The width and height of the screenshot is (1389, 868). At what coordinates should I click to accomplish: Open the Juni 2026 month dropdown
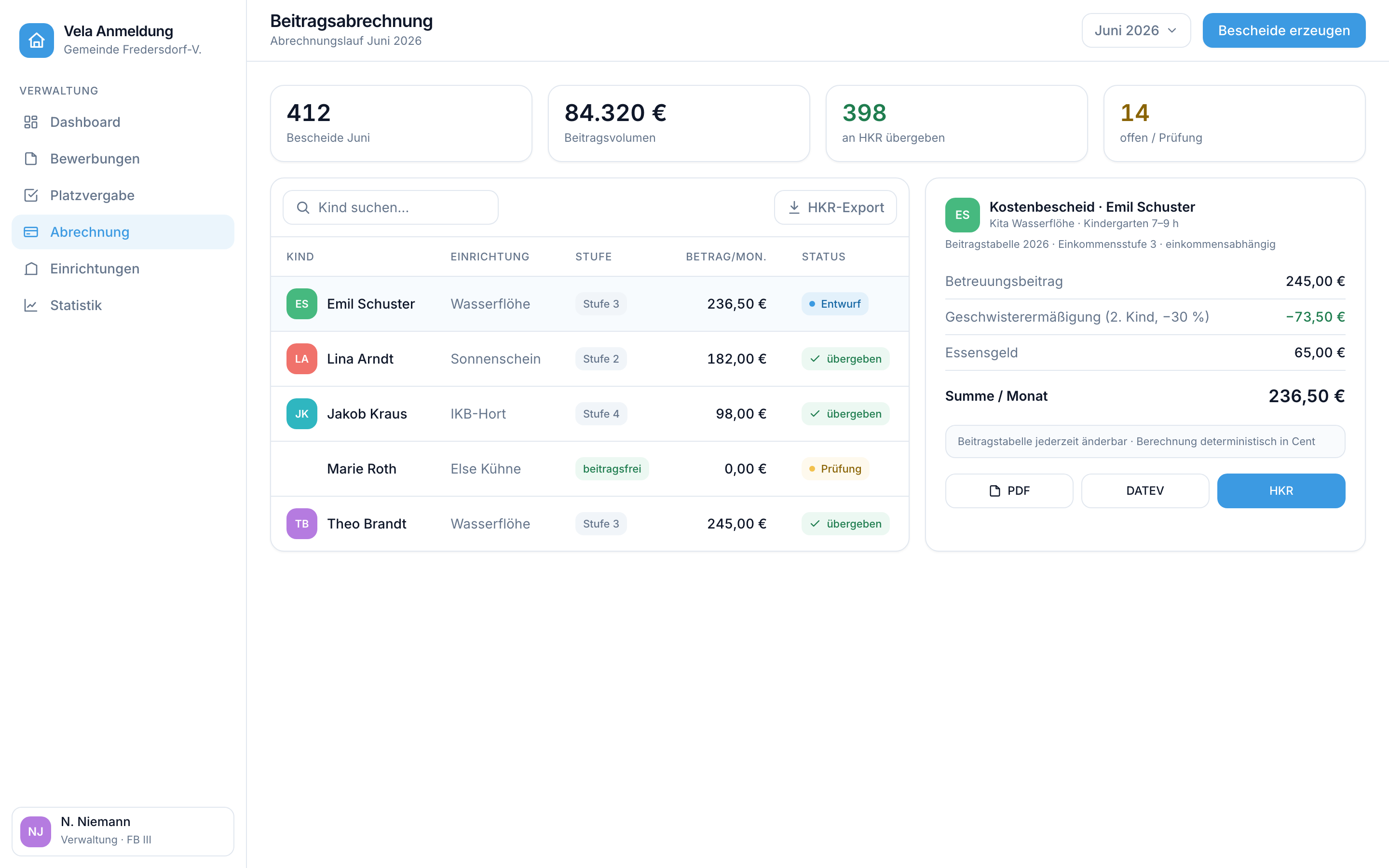tap(1136, 30)
